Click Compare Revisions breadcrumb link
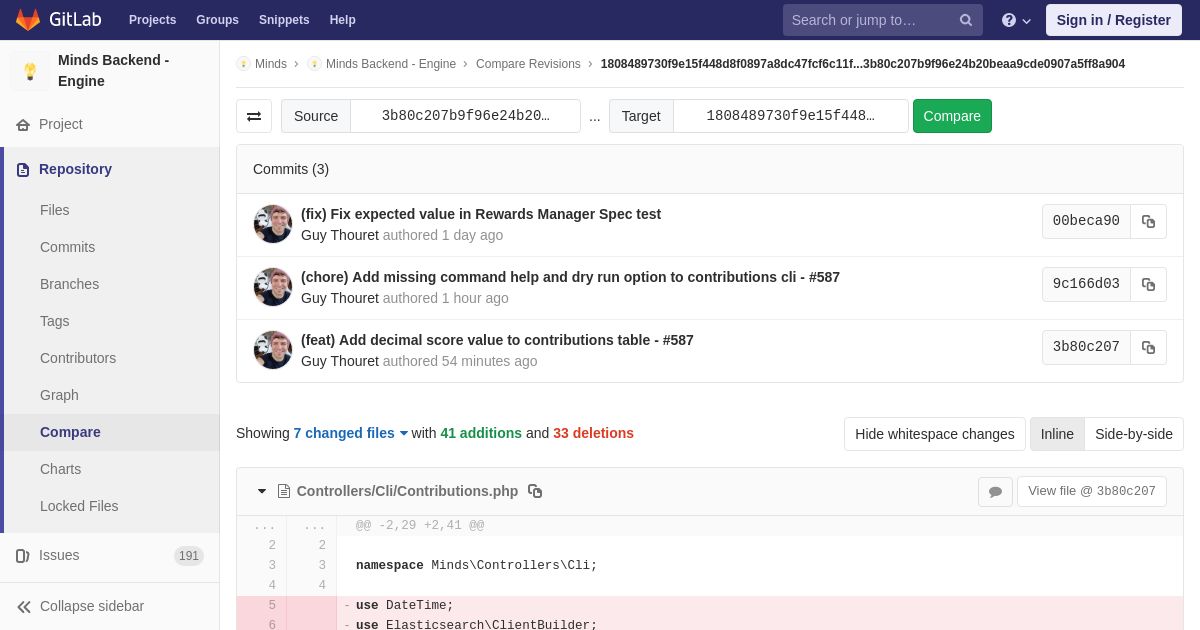The height and width of the screenshot is (630, 1200). click(x=528, y=64)
